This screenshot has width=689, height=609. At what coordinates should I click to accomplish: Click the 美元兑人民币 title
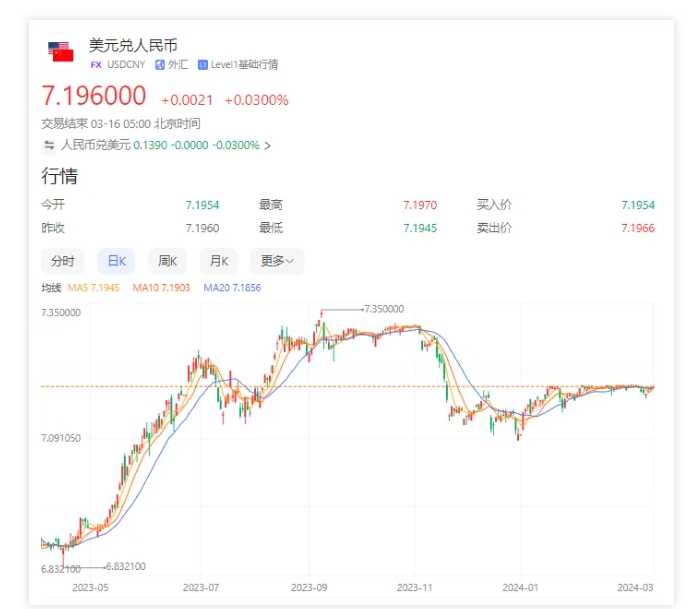(x=132, y=45)
